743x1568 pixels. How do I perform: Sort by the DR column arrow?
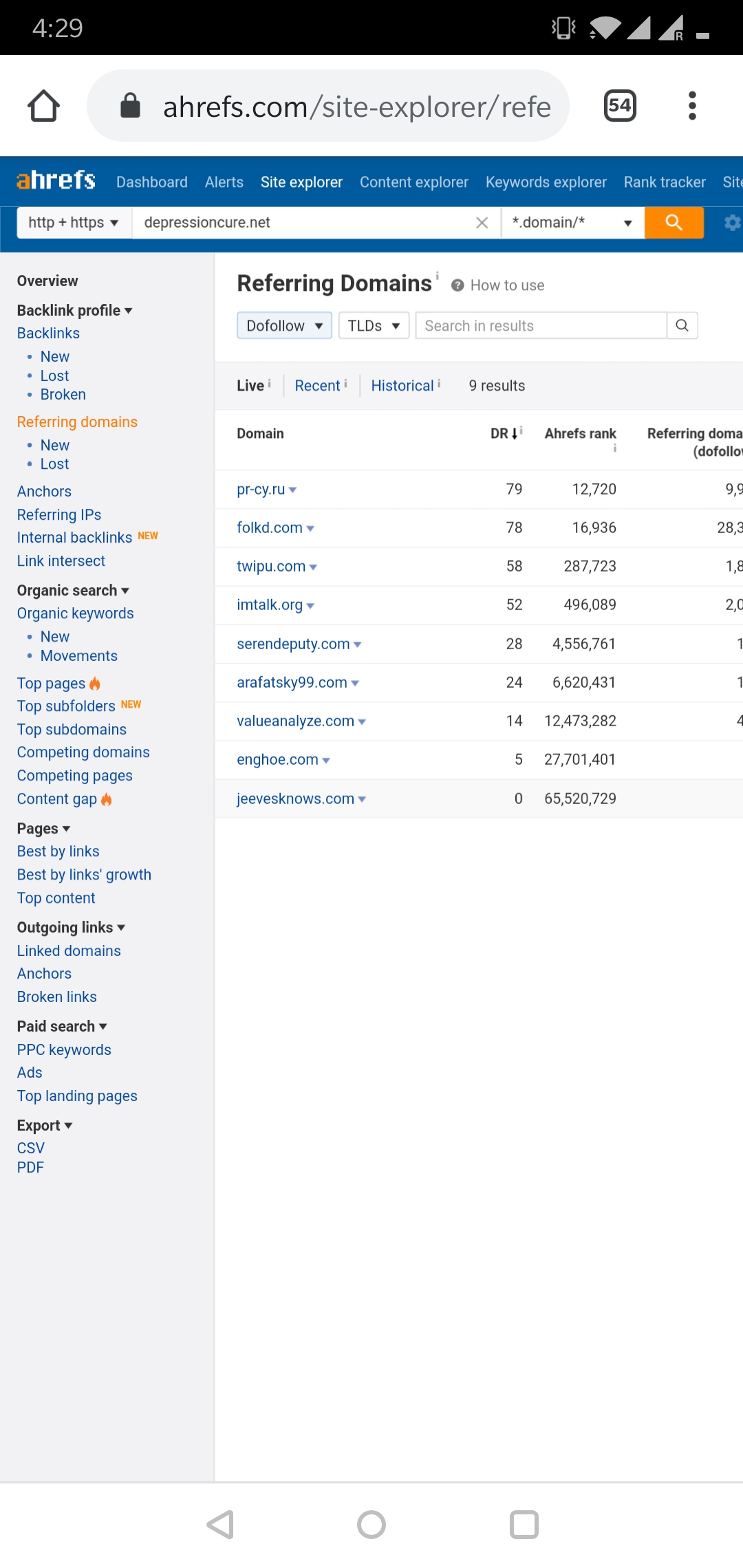(x=515, y=434)
